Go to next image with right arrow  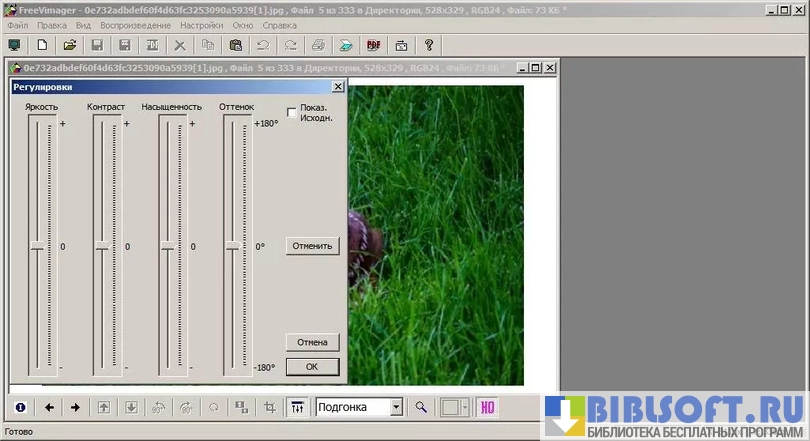[x=75, y=407]
